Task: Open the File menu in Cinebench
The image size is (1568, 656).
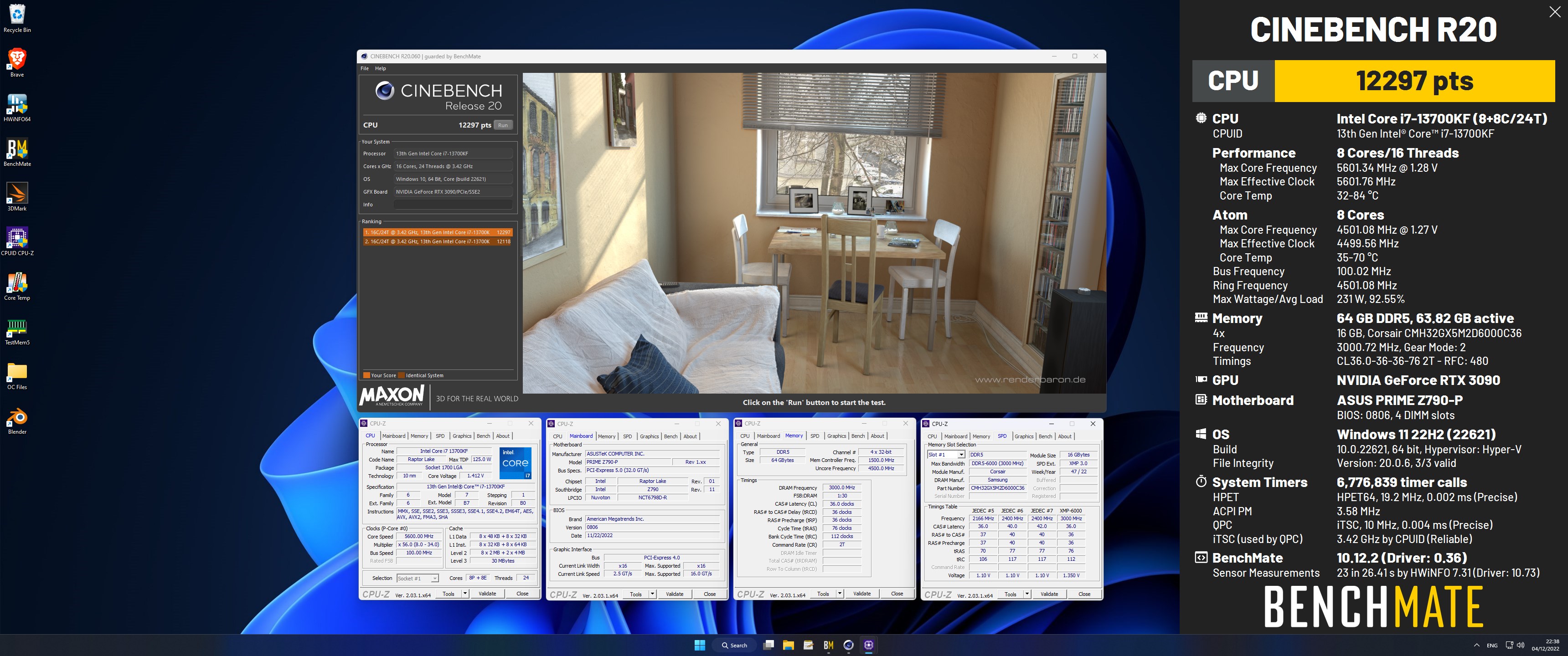Action: [365, 68]
